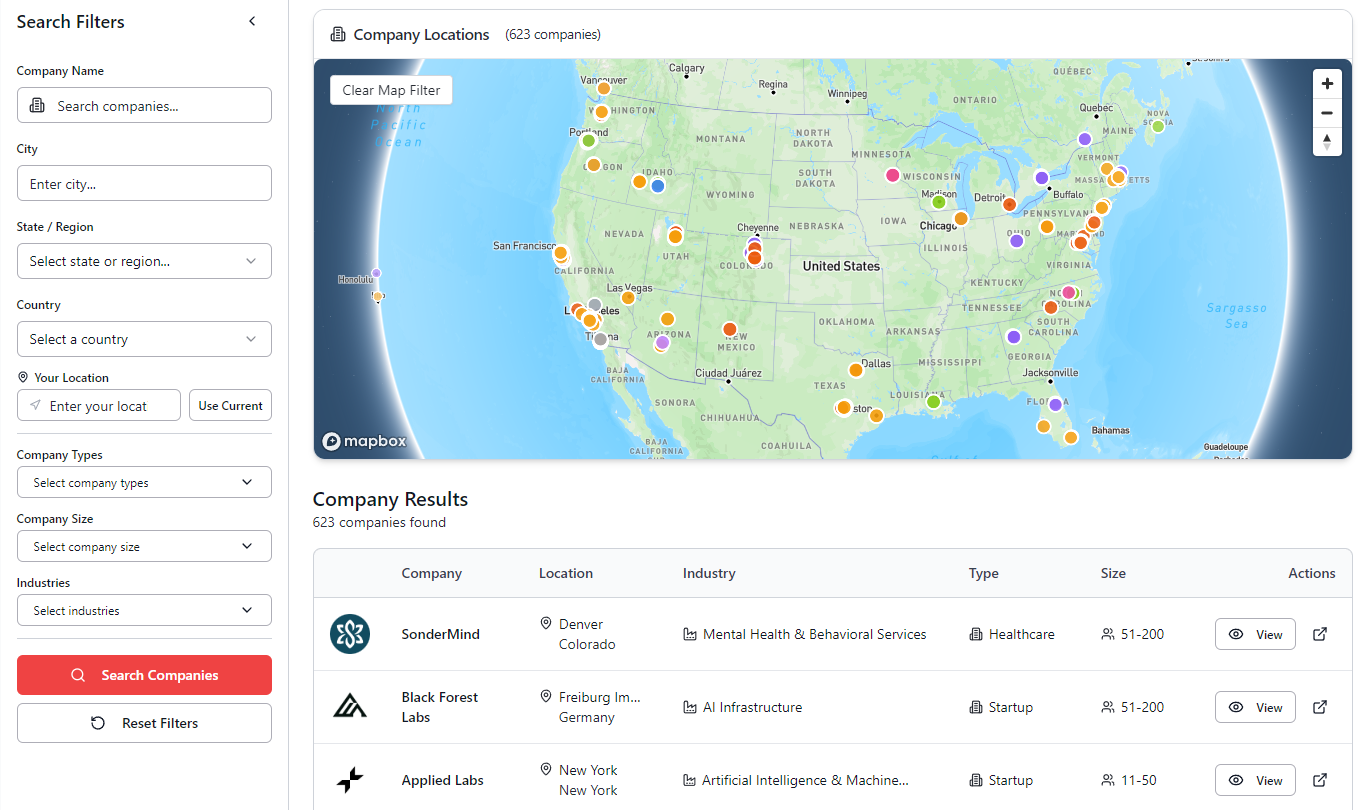Image resolution: width=1368 pixels, height=810 pixels.
Task: Click the Type column header
Action: tap(984, 573)
